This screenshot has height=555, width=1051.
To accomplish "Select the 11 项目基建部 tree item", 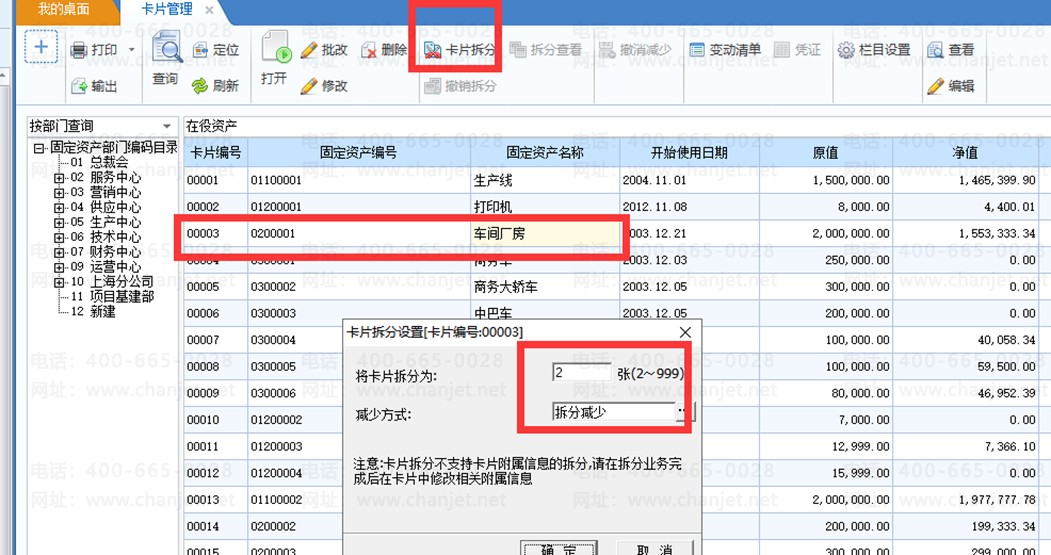I will tap(113, 296).
